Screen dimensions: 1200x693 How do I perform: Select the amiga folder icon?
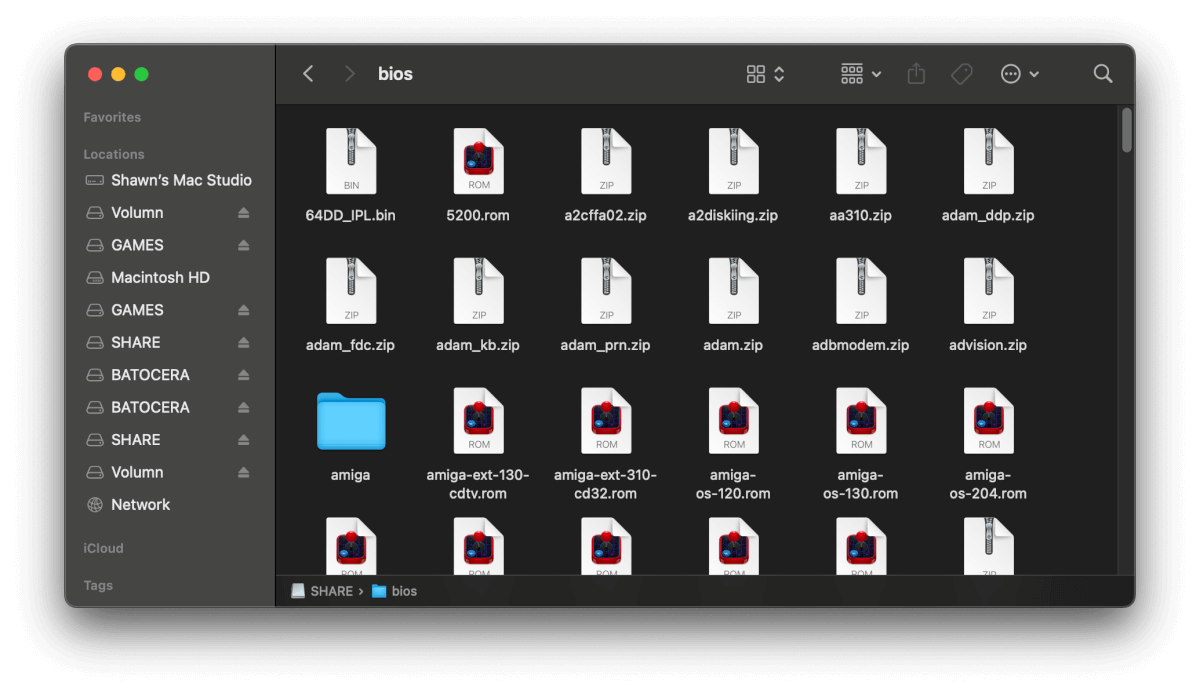point(350,421)
